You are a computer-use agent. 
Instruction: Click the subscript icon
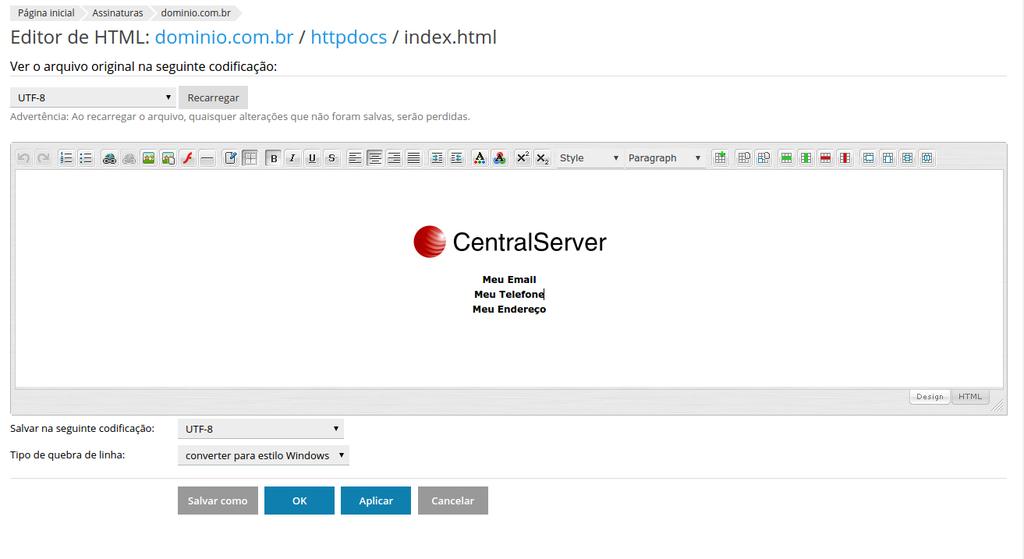coord(542,158)
